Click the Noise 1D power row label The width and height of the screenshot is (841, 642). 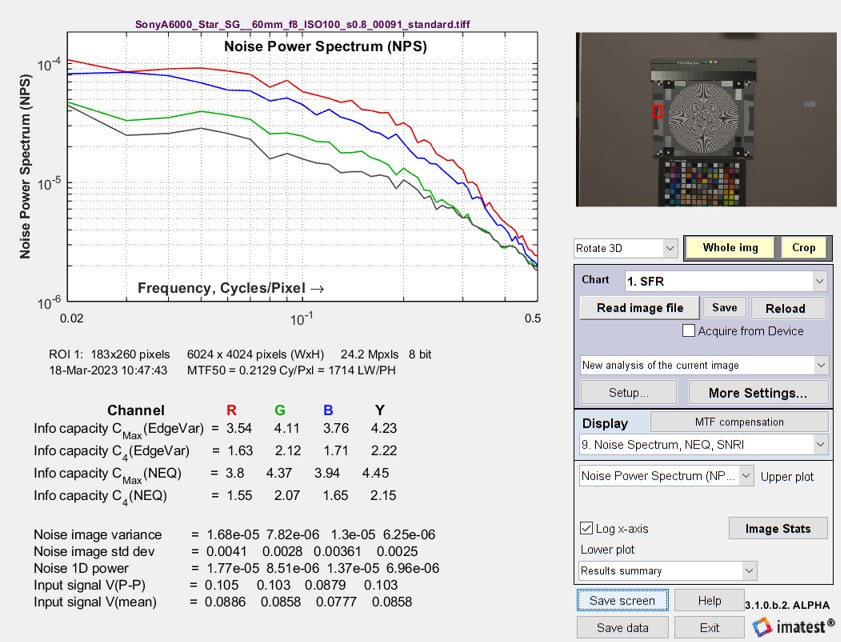click(x=81, y=569)
